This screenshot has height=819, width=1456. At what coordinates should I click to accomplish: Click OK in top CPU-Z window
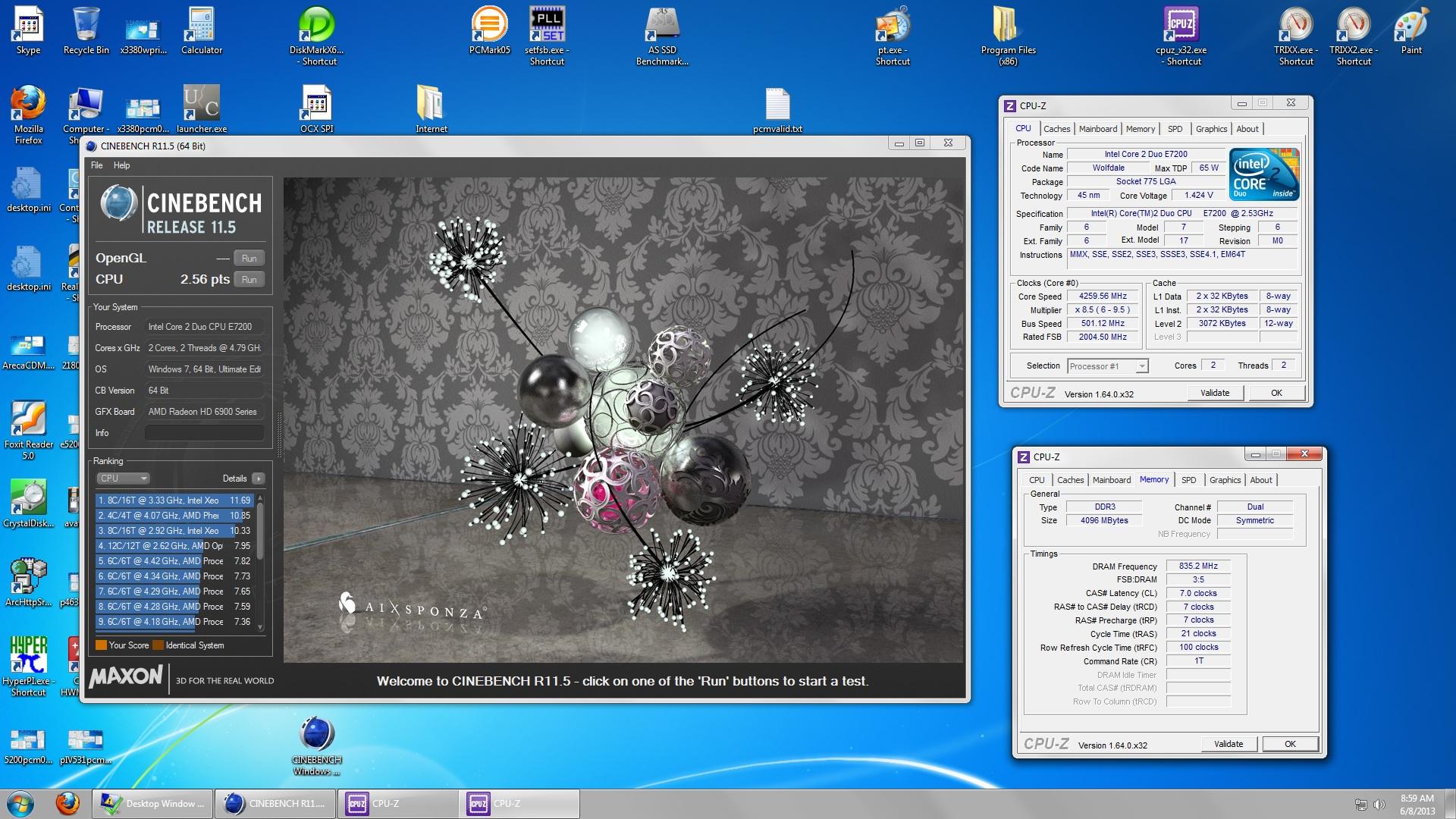[x=1276, y=393]
